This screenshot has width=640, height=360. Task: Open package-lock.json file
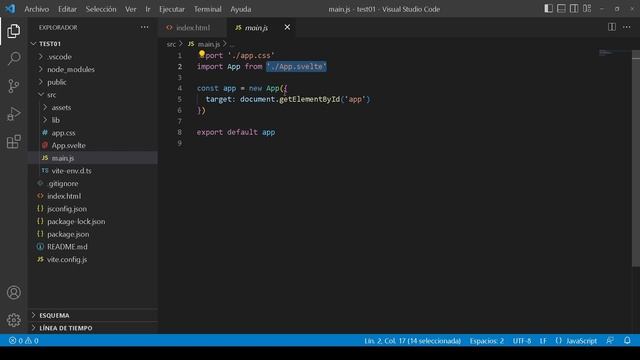coord(93,221)
